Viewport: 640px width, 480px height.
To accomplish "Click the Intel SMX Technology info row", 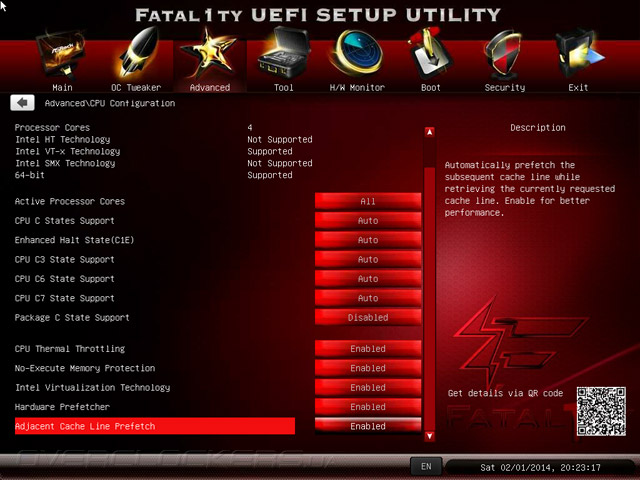I will (164, 163).
